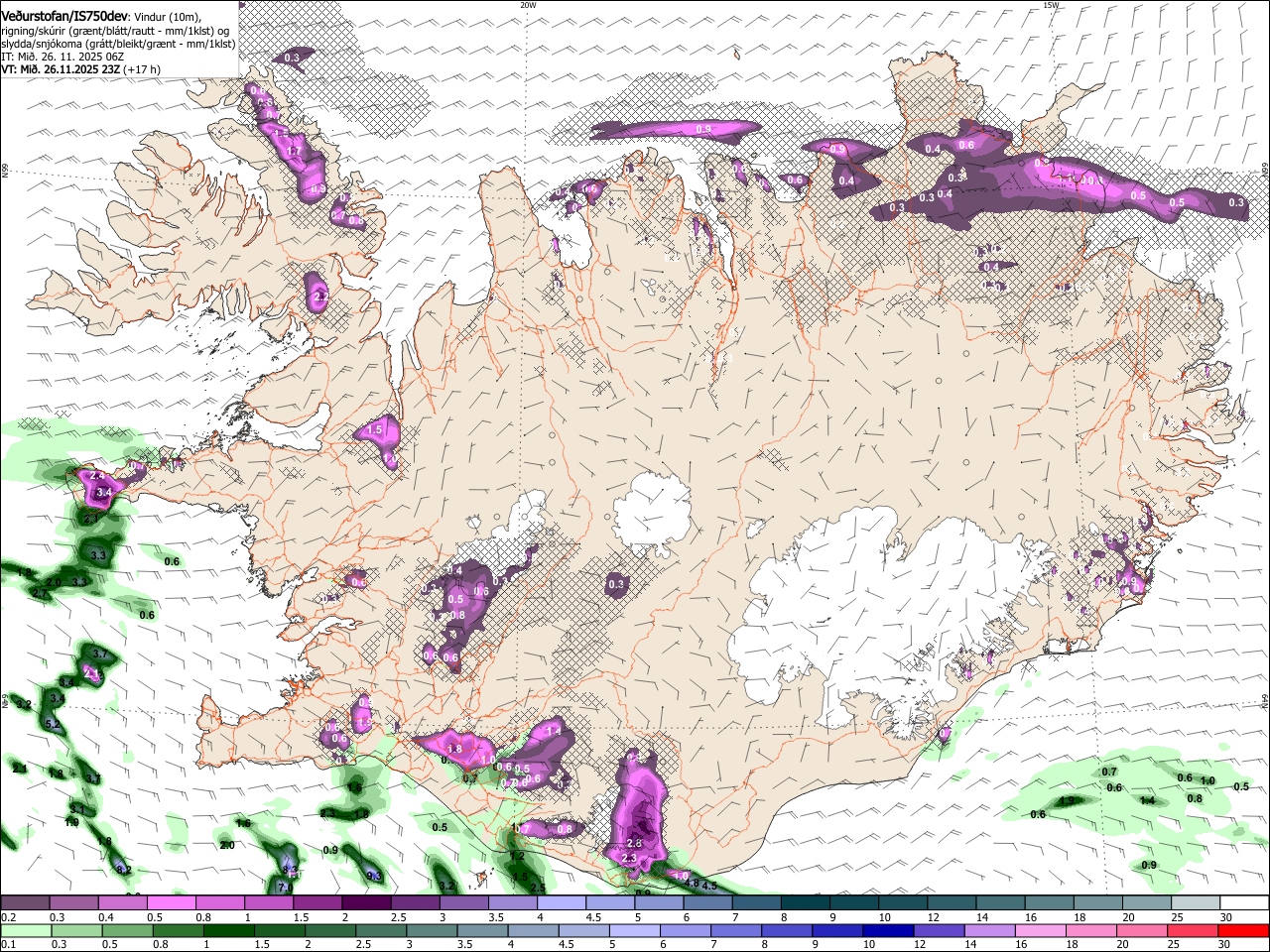Click the 7–8 swatch in rain legend row

coord(734,930)
